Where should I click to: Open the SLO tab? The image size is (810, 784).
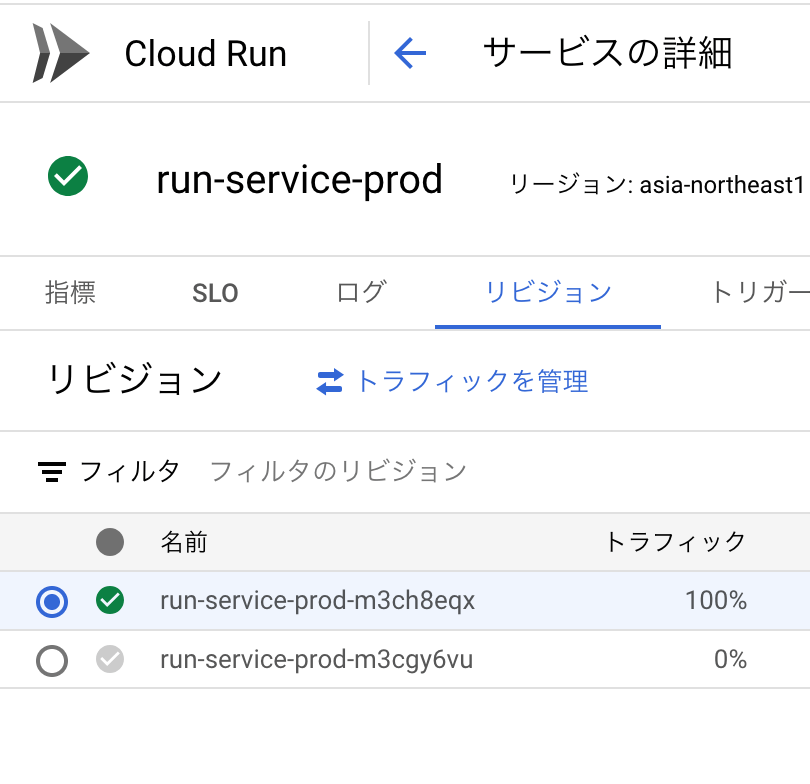pos(215,293)
